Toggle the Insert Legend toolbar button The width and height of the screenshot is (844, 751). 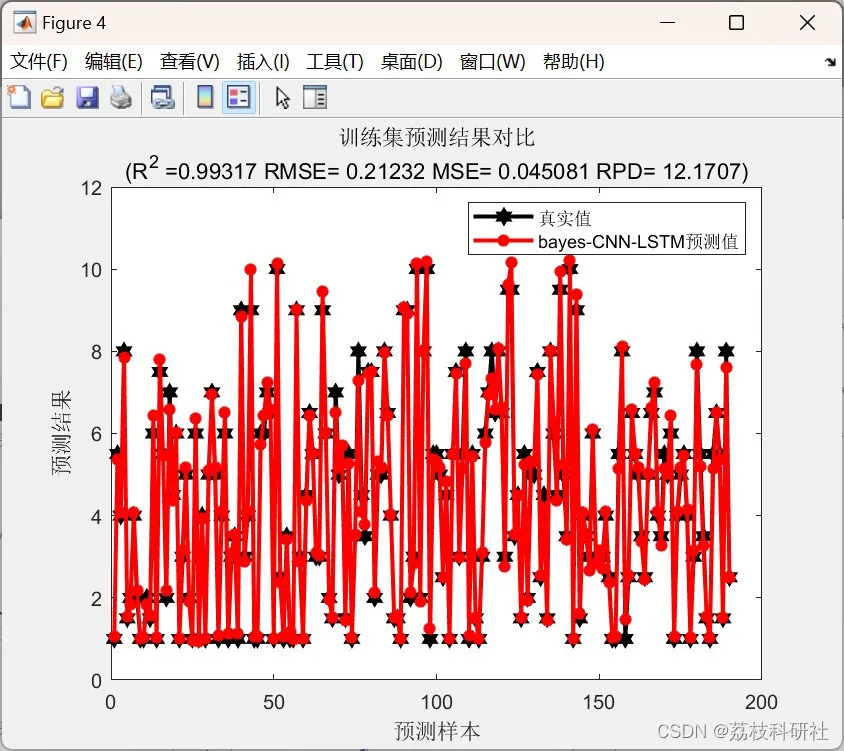click(239, 97)
